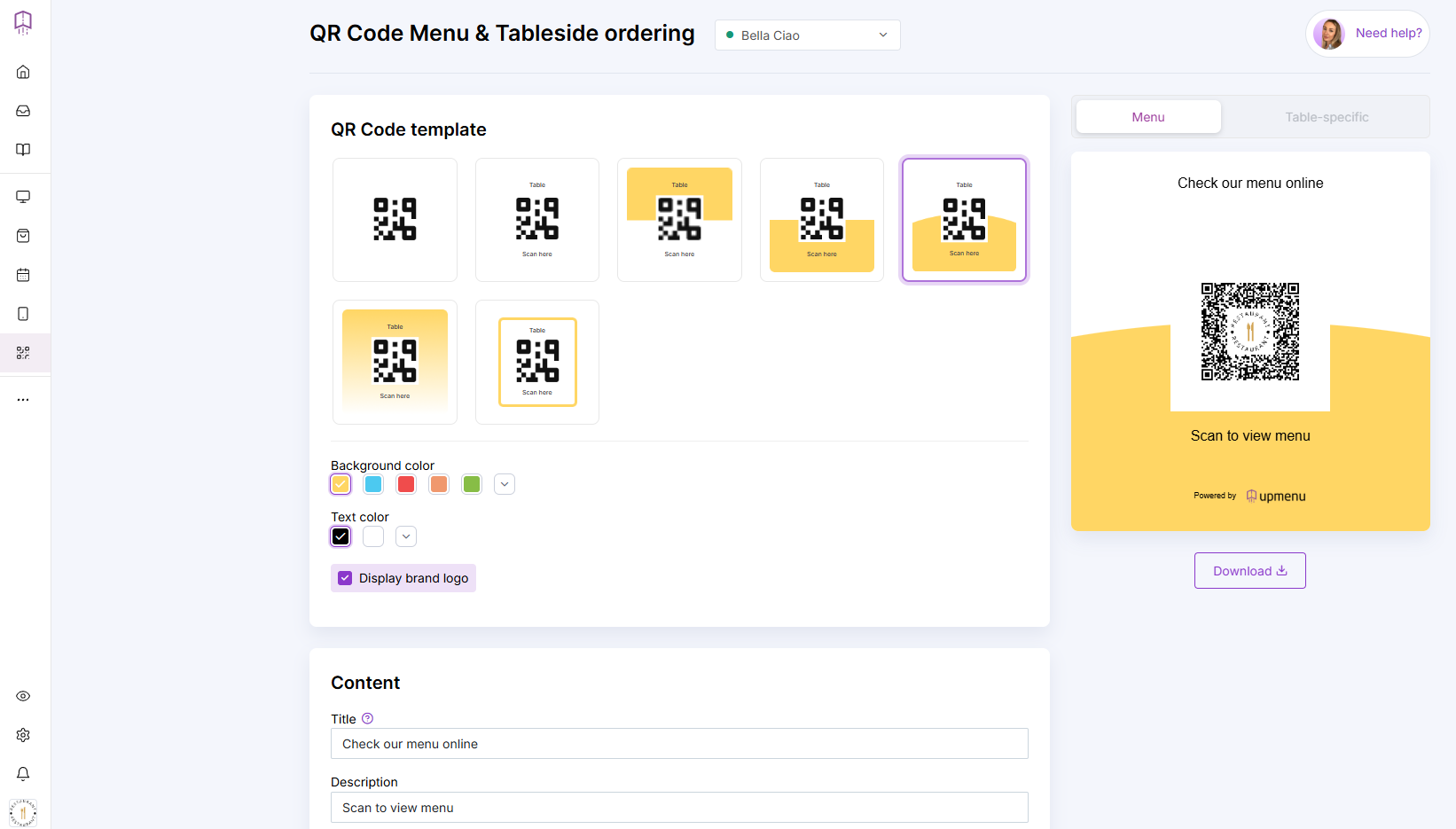The width and height of the screenshot is (1456, 829).
Task: Open the mobile app icon in sidebar
Action: pyautogui.click(x=23, y=314)
